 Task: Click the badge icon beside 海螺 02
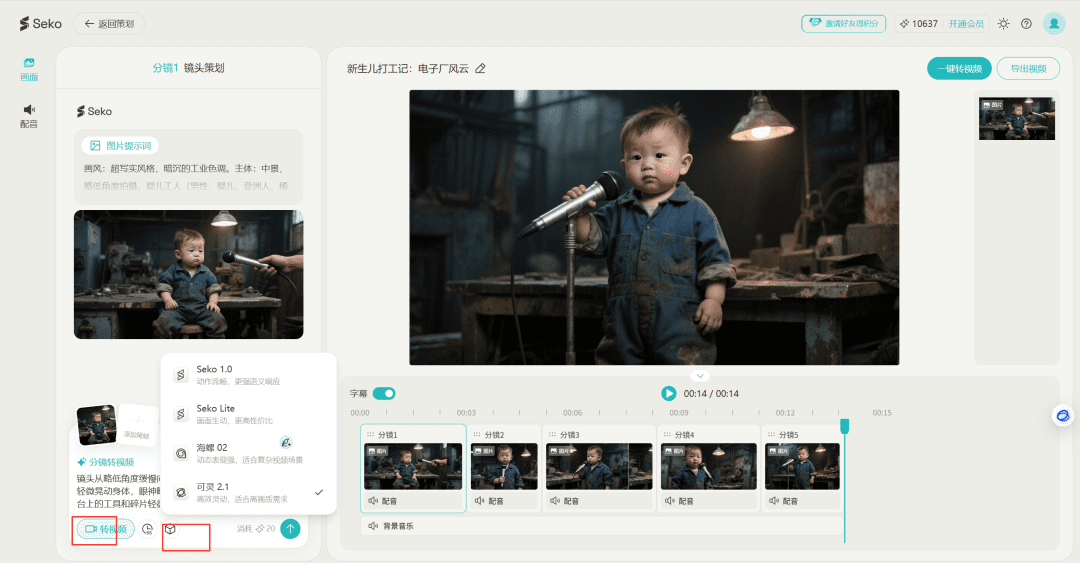286,442
